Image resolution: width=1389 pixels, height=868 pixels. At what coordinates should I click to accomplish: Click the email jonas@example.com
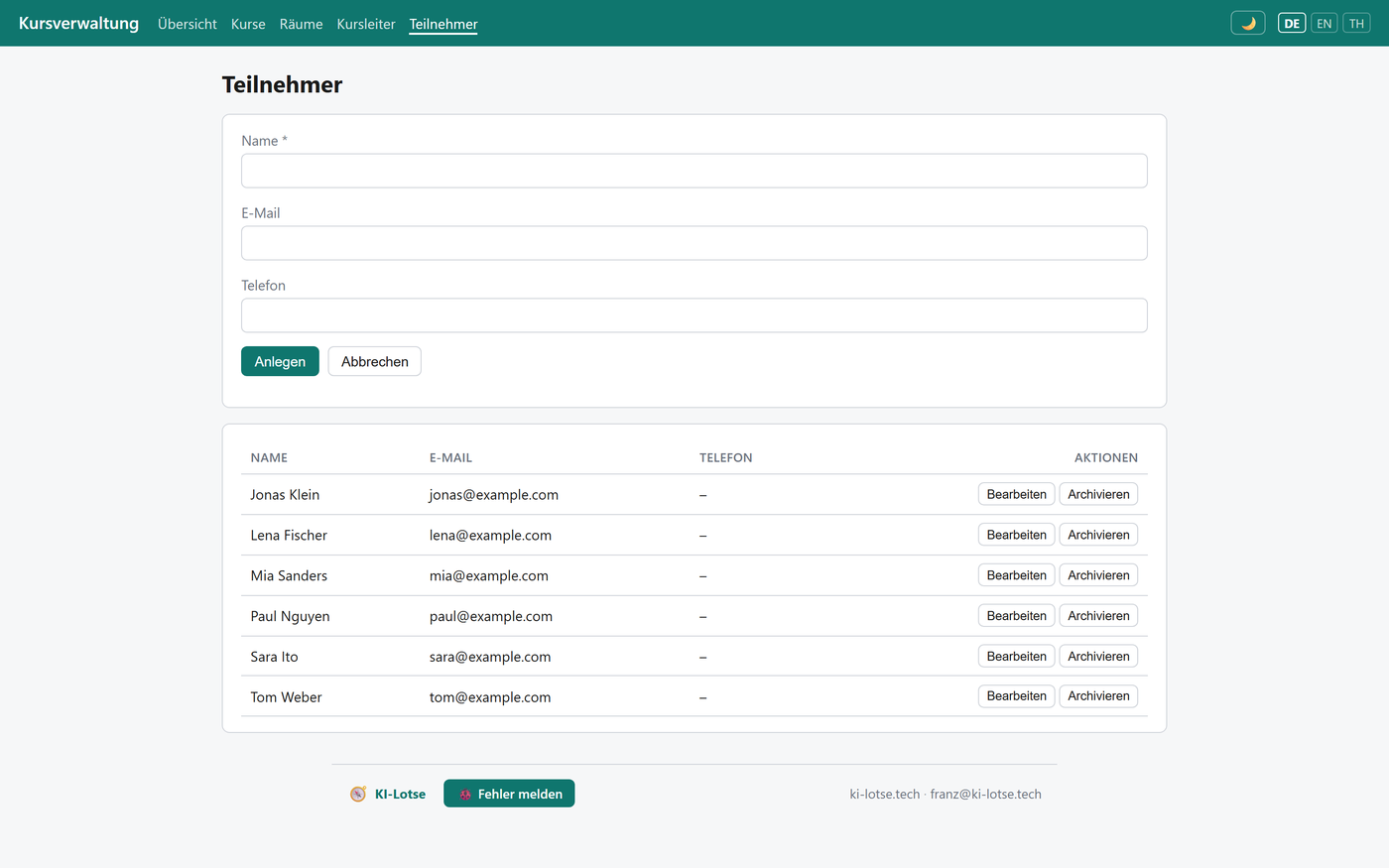click(494, 495)
